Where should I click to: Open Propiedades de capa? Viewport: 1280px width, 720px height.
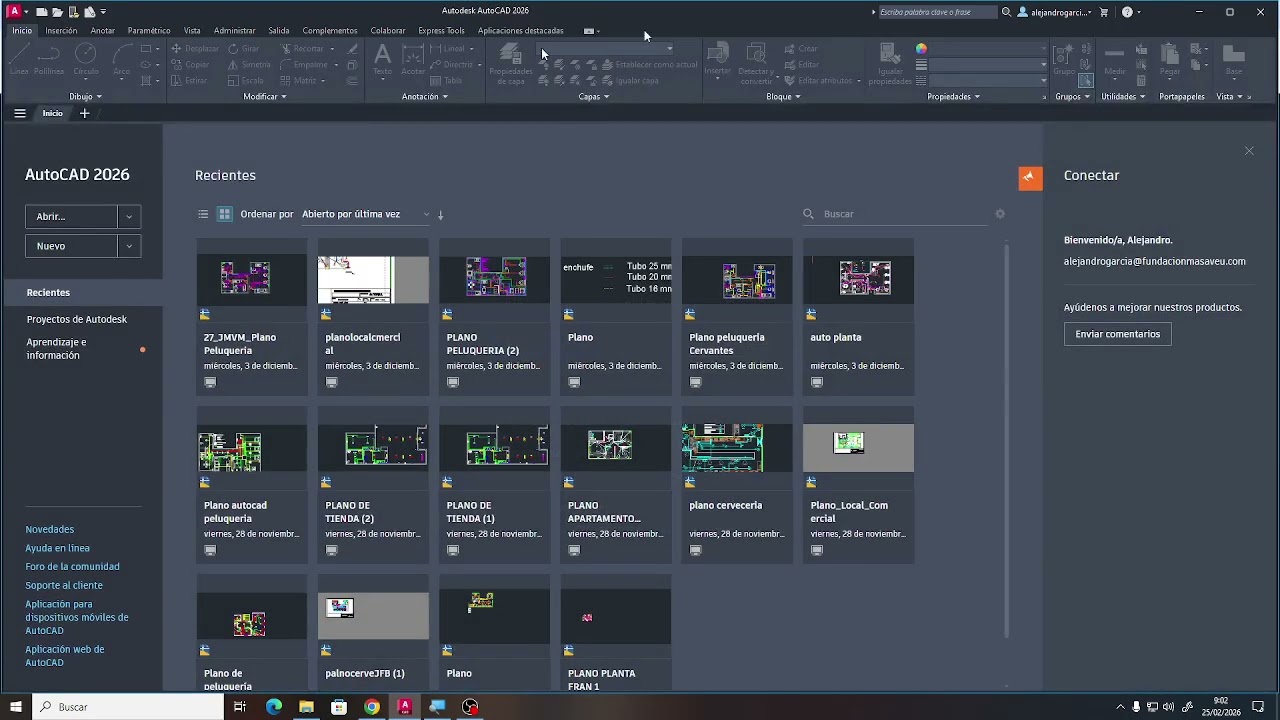pyautogui.click(x=510, y=63)
